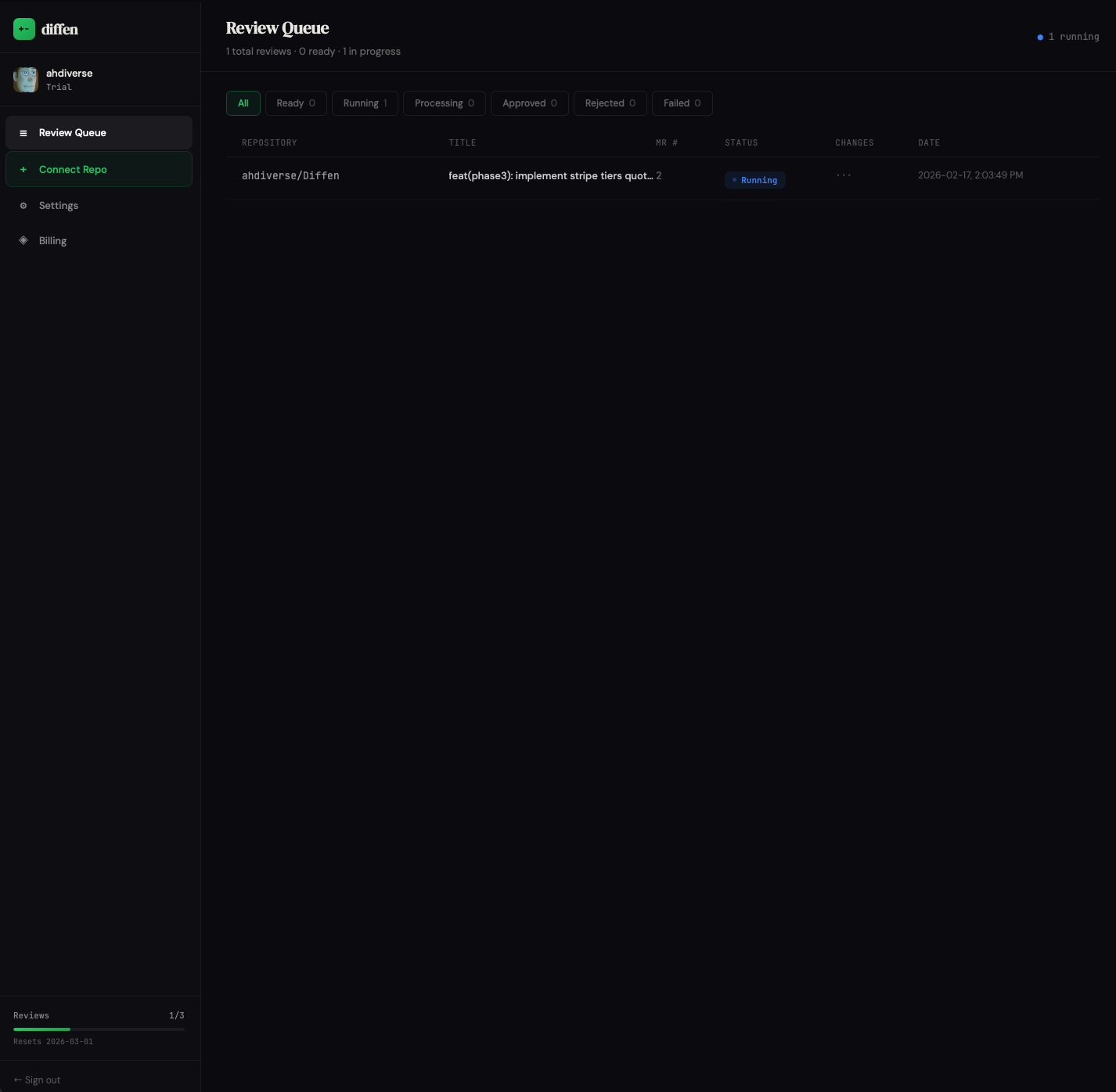Click the ahdiverse profile avatar
This screenshot has width=1116, height=1092.
(x=26, y=79)
